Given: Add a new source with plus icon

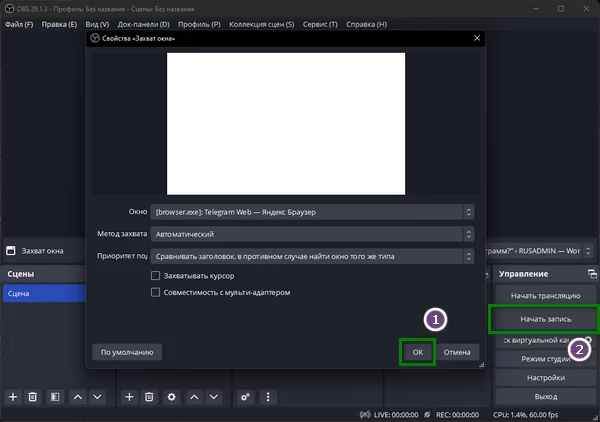Looking at the screenshot, I should (129, 397).
